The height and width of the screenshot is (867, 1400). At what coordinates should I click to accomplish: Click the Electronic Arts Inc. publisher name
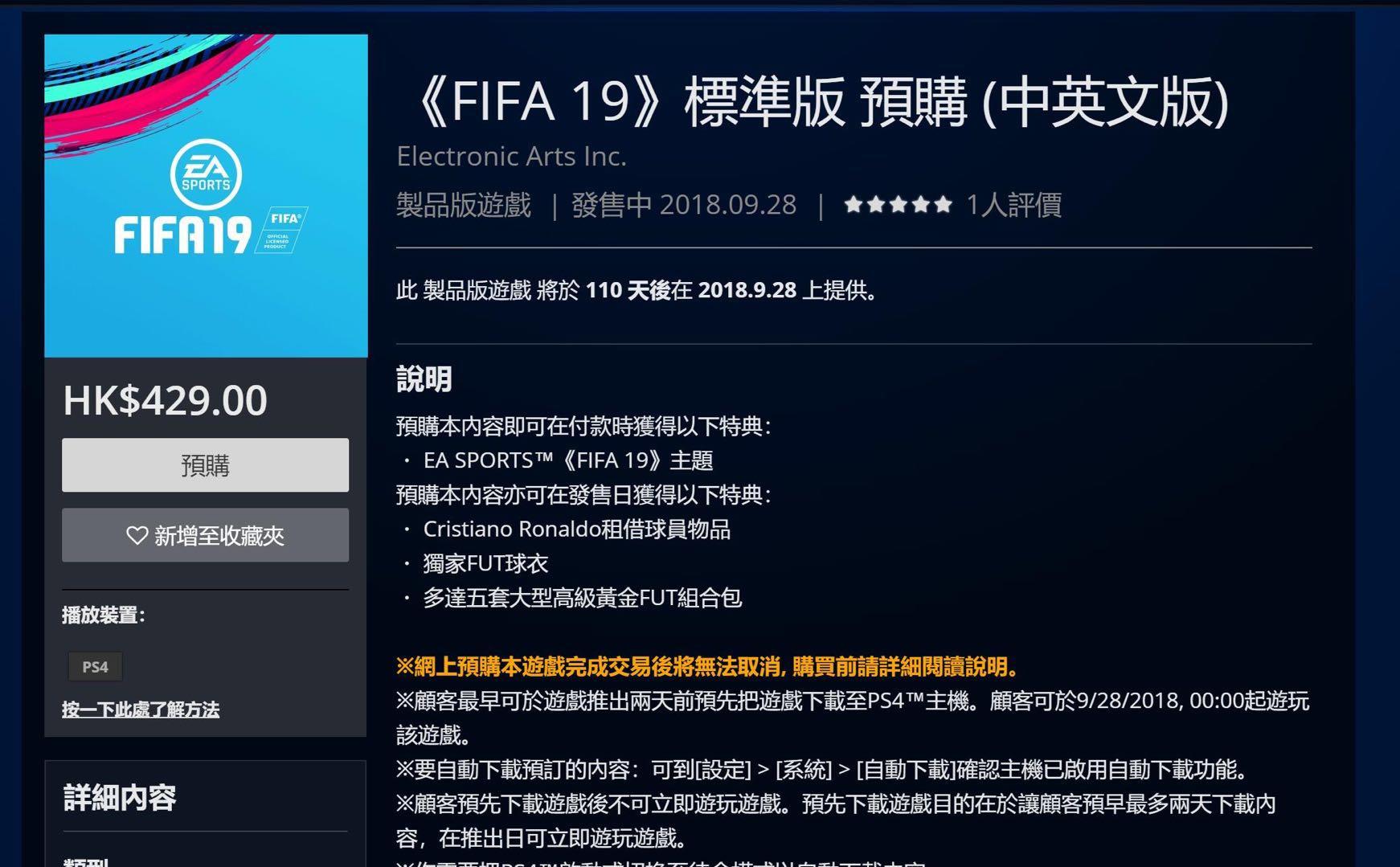pos(511,156)
